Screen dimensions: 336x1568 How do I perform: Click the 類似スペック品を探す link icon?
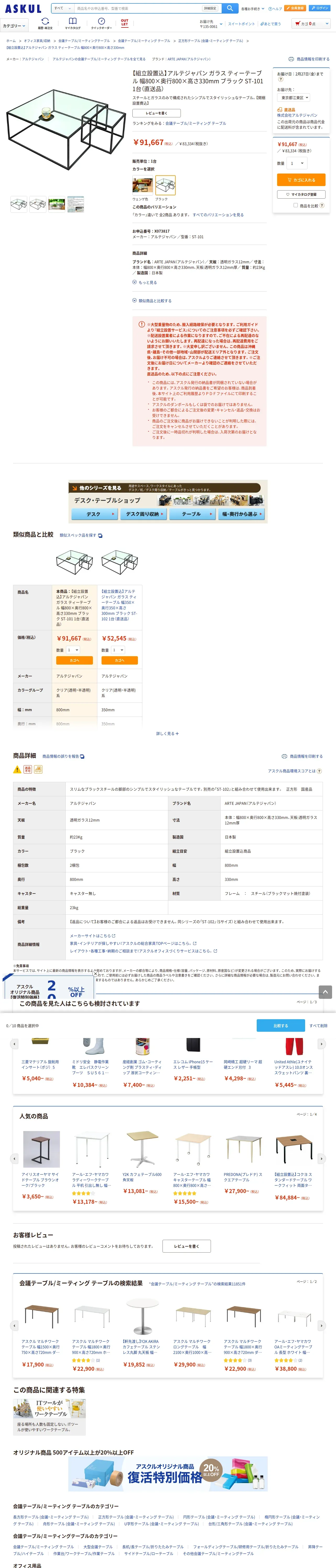[100, 536]
